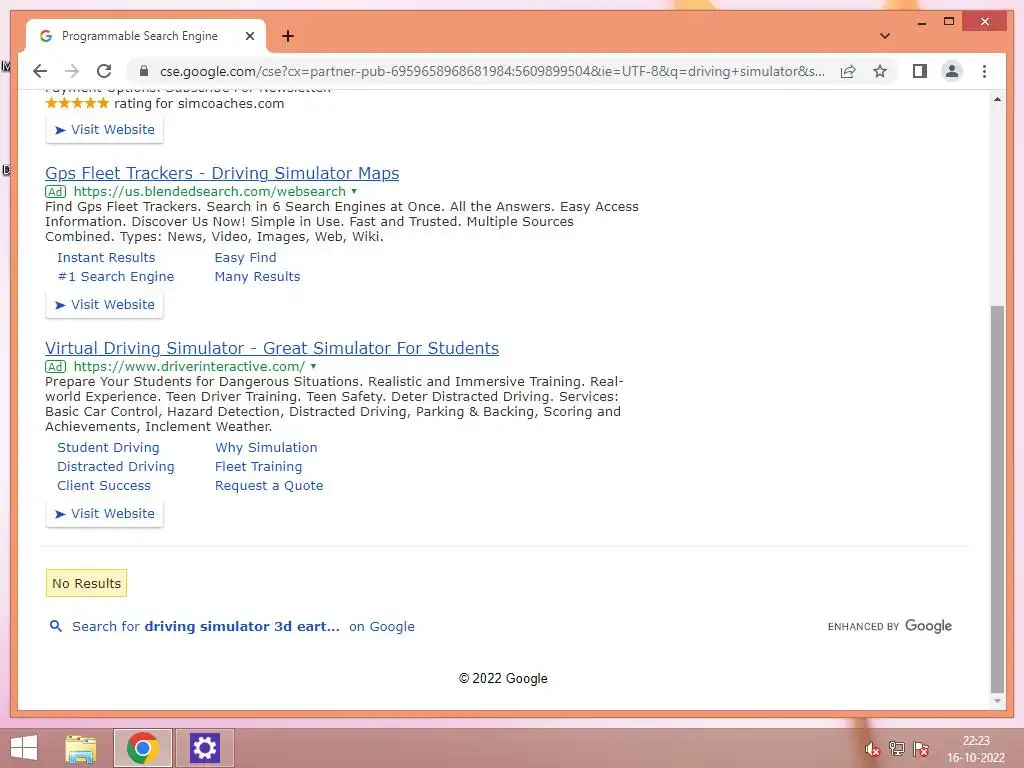
Task: Bookmark this page with the star icon
Action: tap(880, 71)
